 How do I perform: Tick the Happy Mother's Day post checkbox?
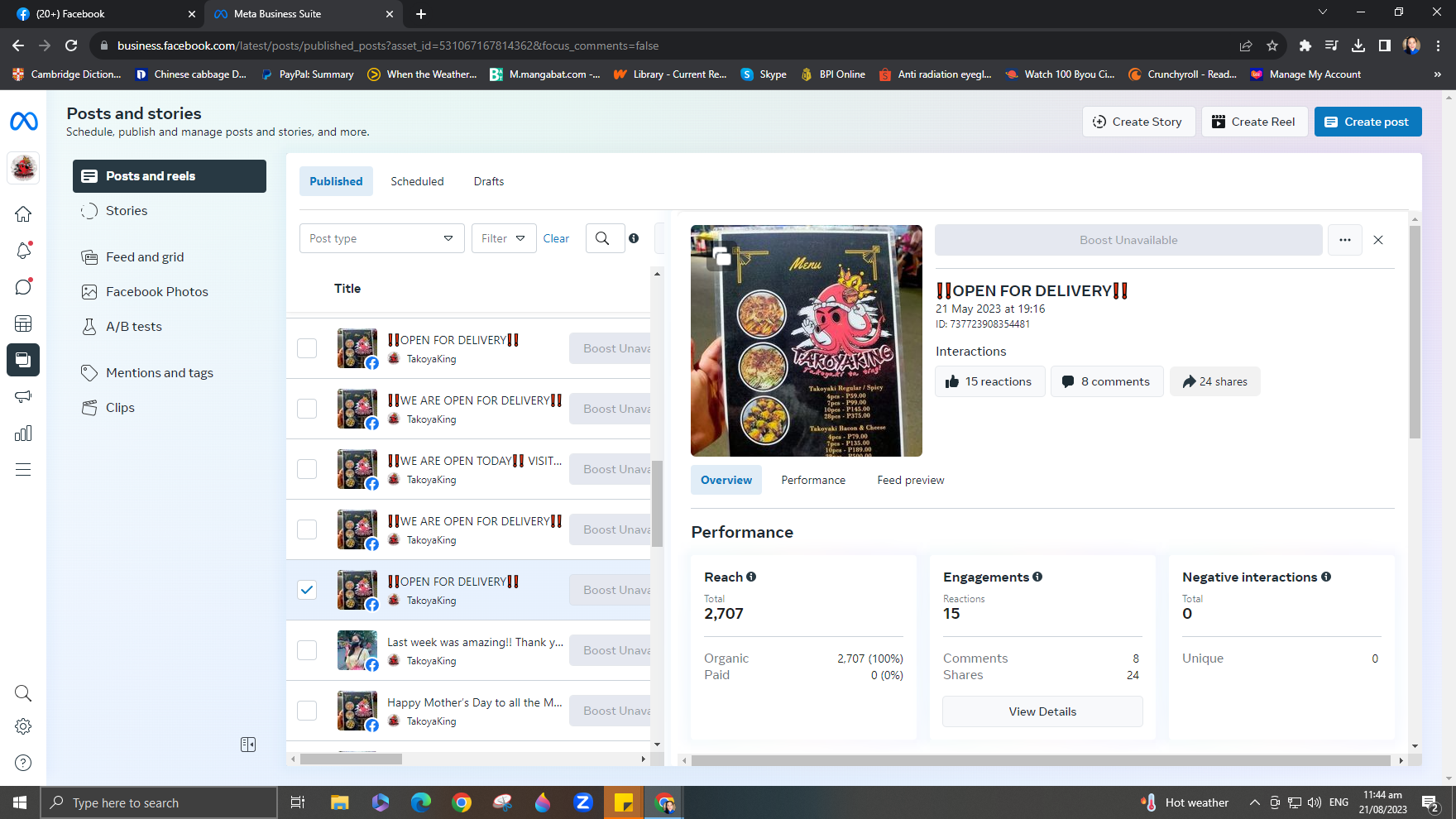(x=307, y=711)
